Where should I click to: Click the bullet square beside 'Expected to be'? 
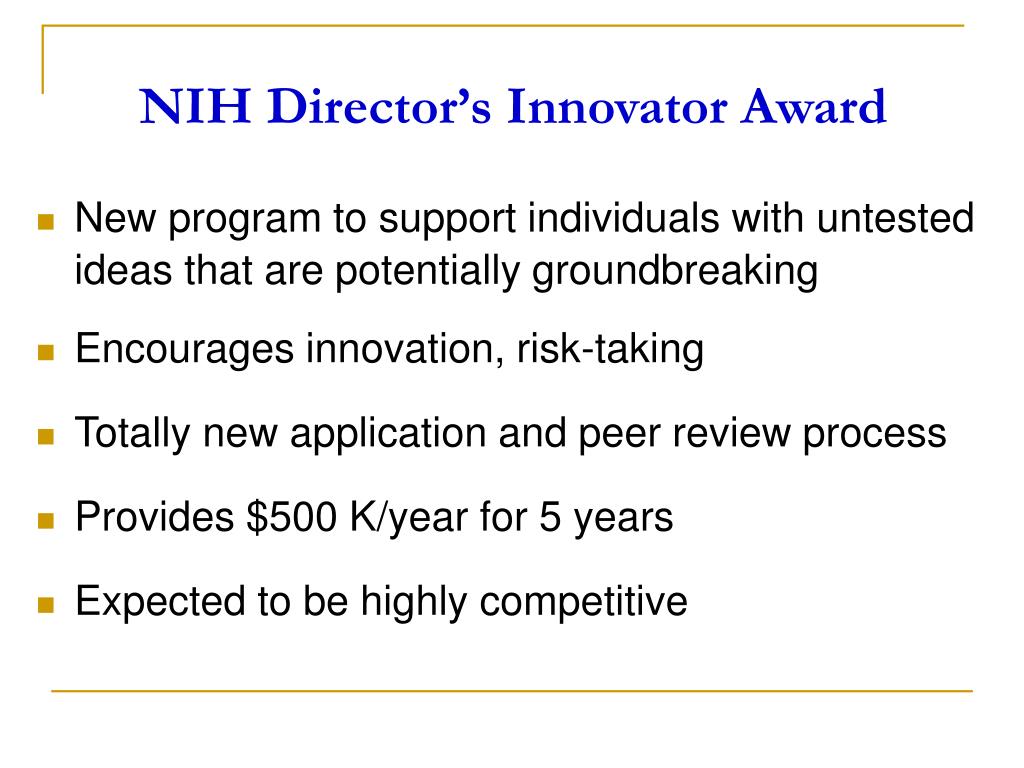[46, 605]
